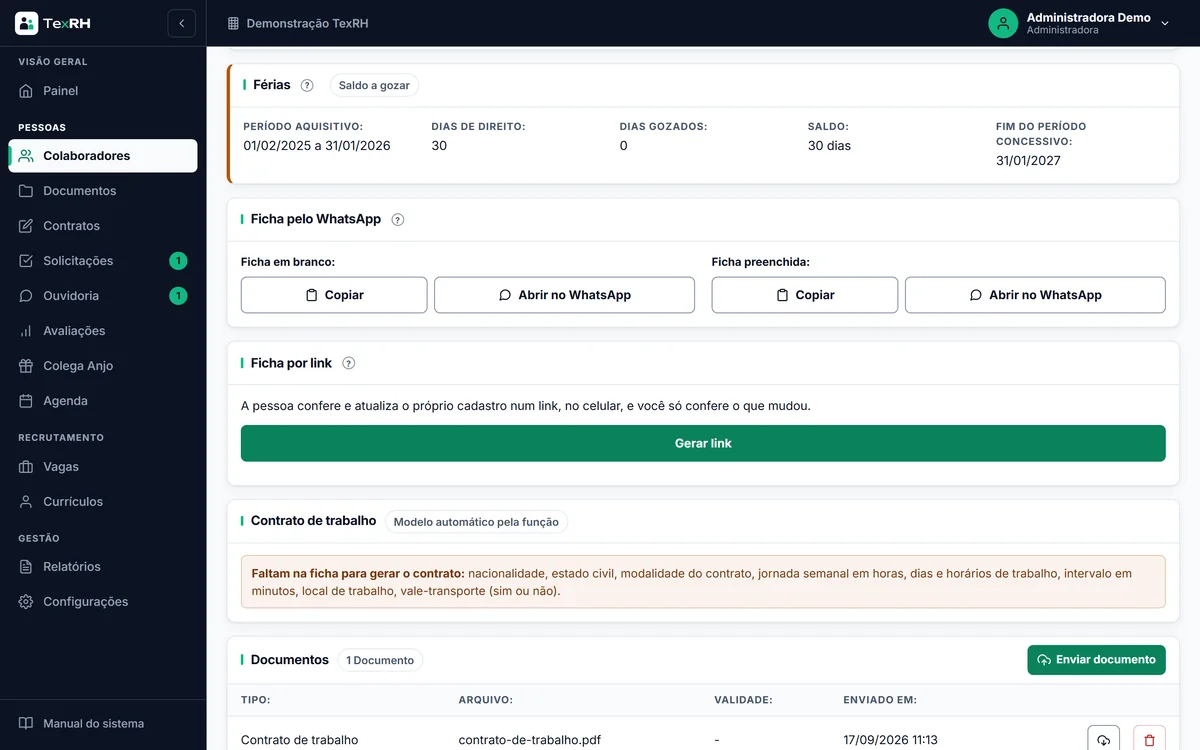Viewport: 1200px width, 750px height.
Task: Open Configurações in the sidebar
Action: pos(103,602)
